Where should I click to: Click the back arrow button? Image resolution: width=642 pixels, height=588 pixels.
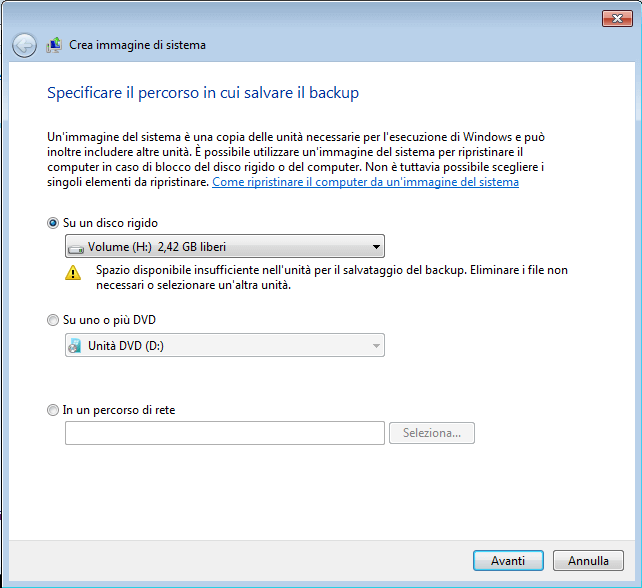[x=24, y=45]
